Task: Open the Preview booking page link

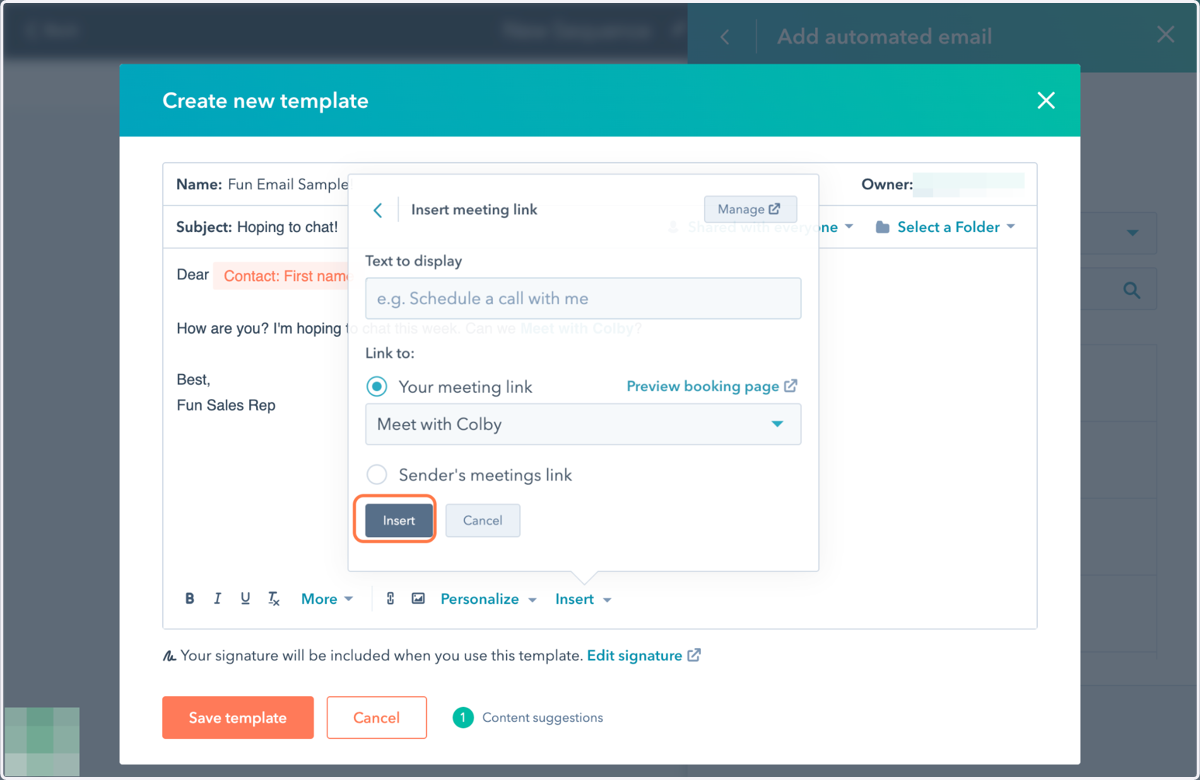Action: [711, 386]
